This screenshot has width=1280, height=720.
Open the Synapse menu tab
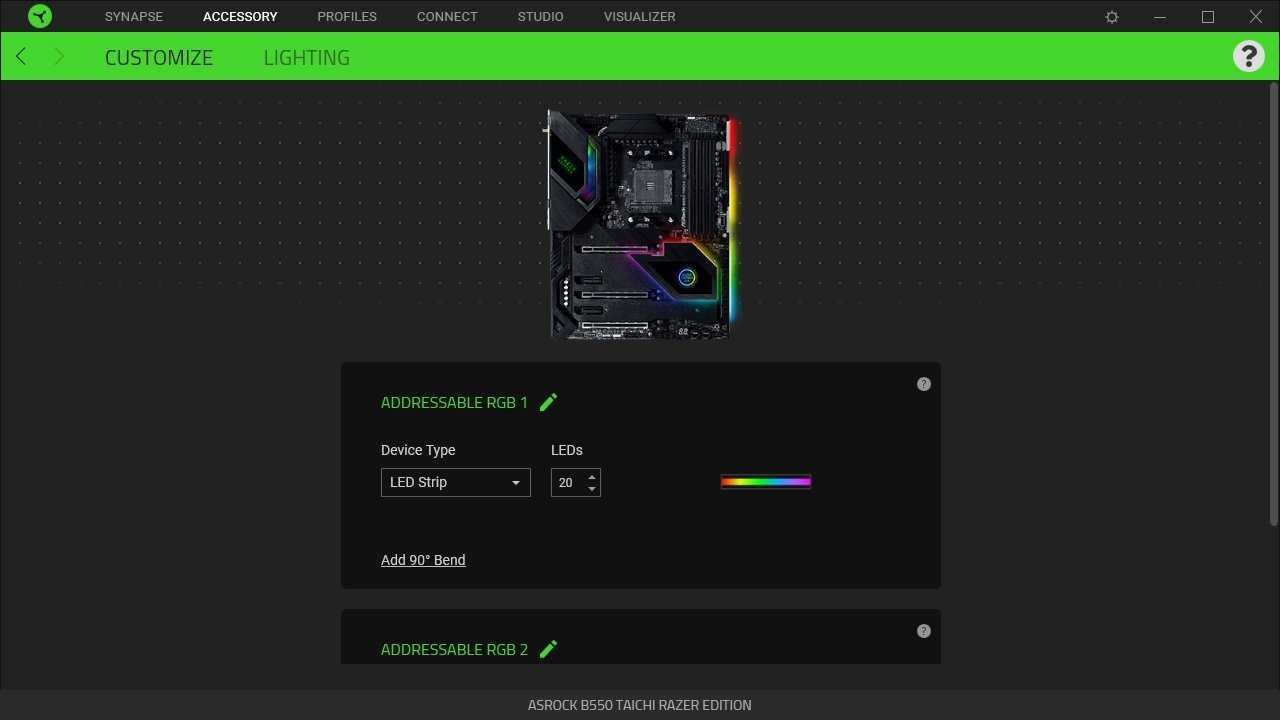pos(133,16)
